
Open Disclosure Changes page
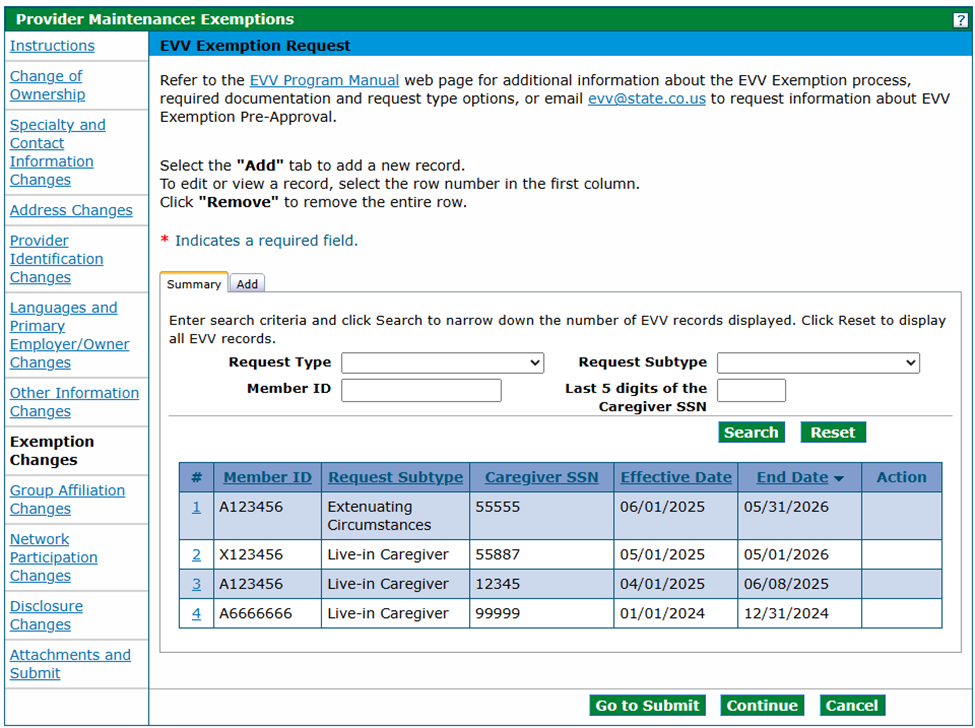(x=46, y=615)
